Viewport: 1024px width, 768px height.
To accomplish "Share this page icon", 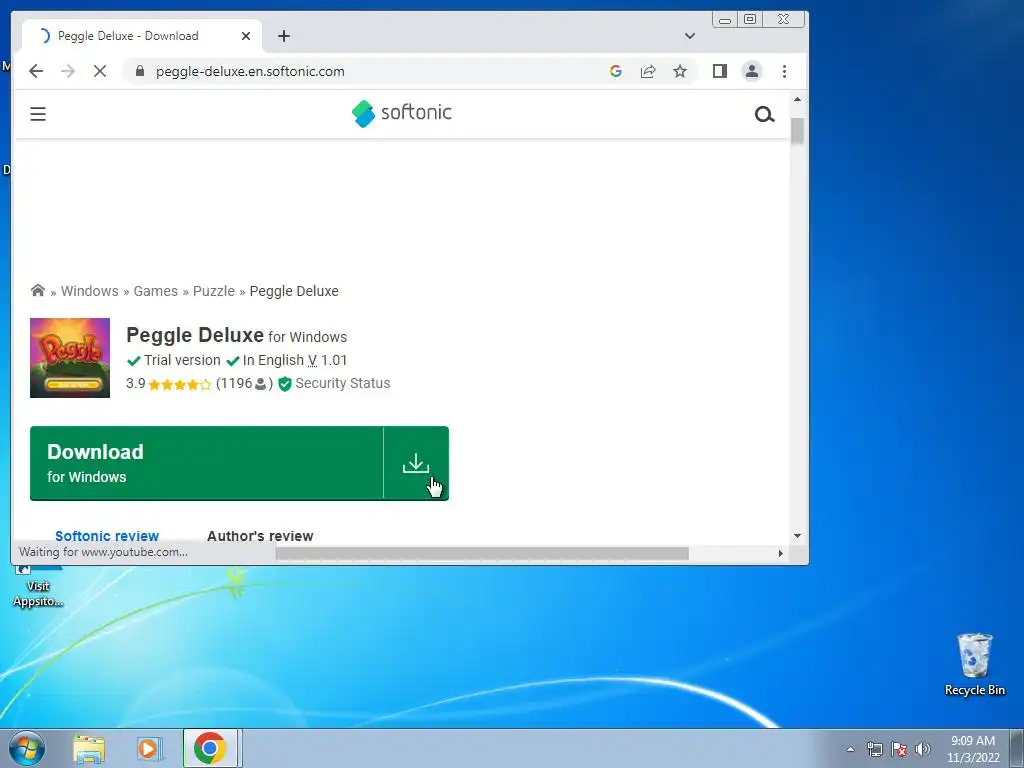I will [x=648, y=71].
